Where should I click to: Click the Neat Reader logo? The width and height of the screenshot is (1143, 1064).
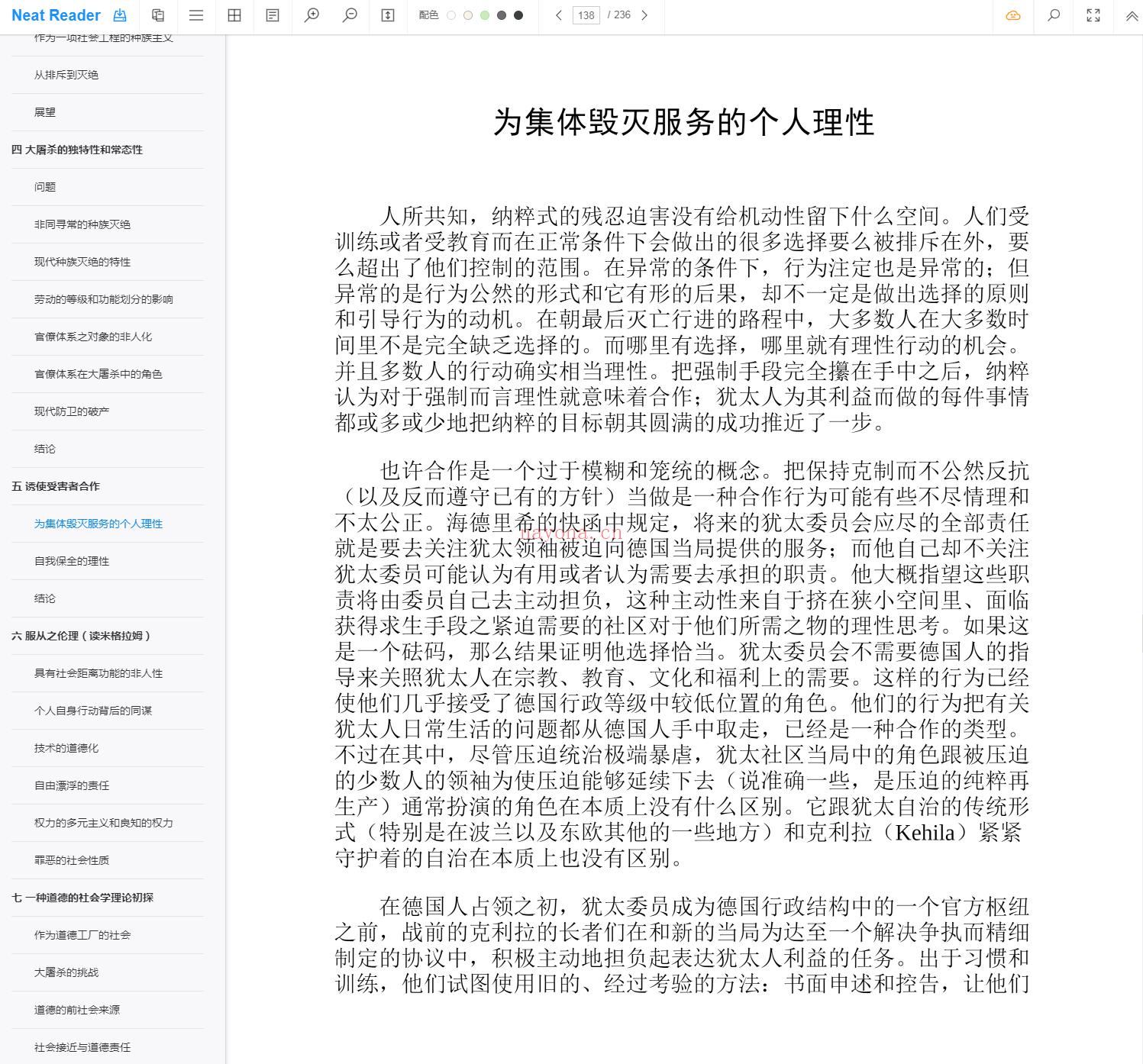pyautogui.click(x=56, y=15)
